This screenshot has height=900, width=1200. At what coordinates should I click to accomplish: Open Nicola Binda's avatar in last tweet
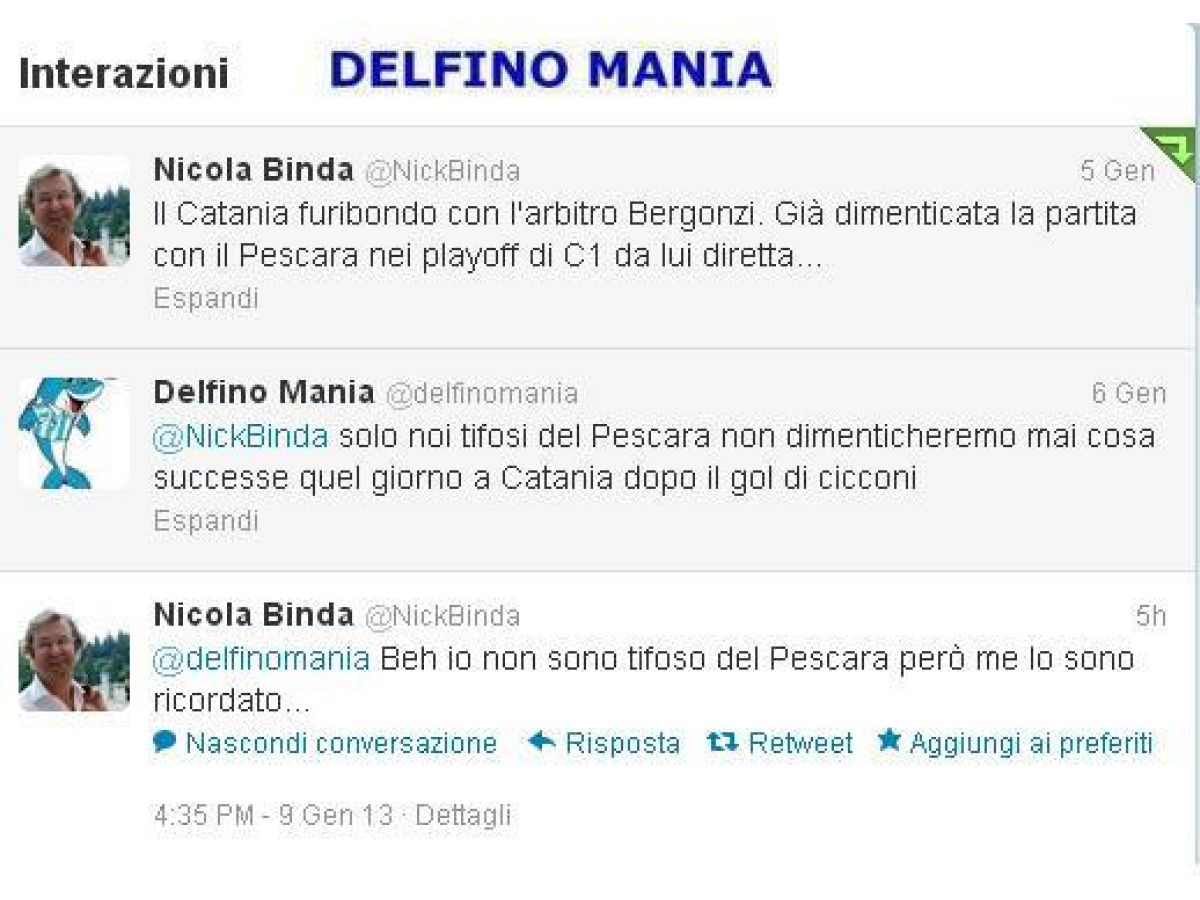click(73, 659)
